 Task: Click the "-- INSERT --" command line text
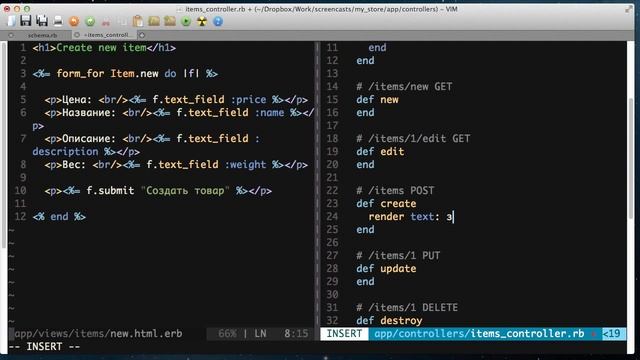point(44,347)
